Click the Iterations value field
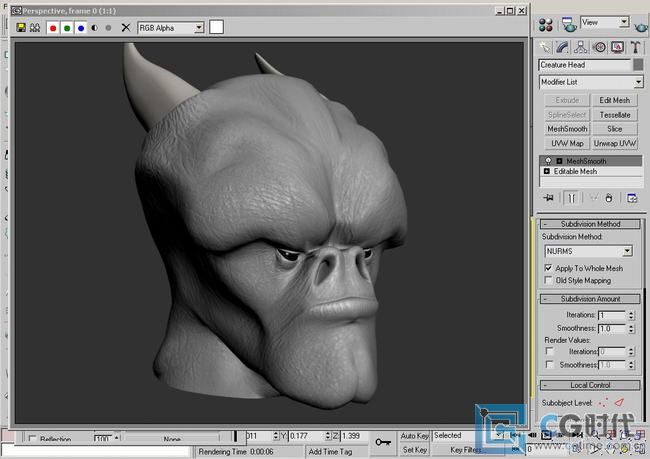The width and height of the screenshot is (650, 459). click(x=612, y=315)
